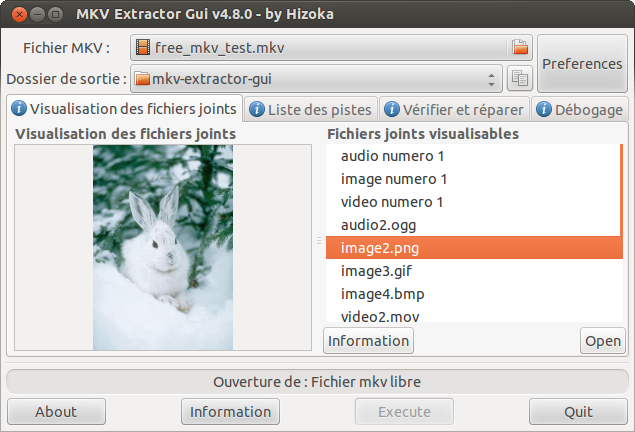
Task: Select the Visualisation des fichiers joints tab
Action: pos(124,109)
